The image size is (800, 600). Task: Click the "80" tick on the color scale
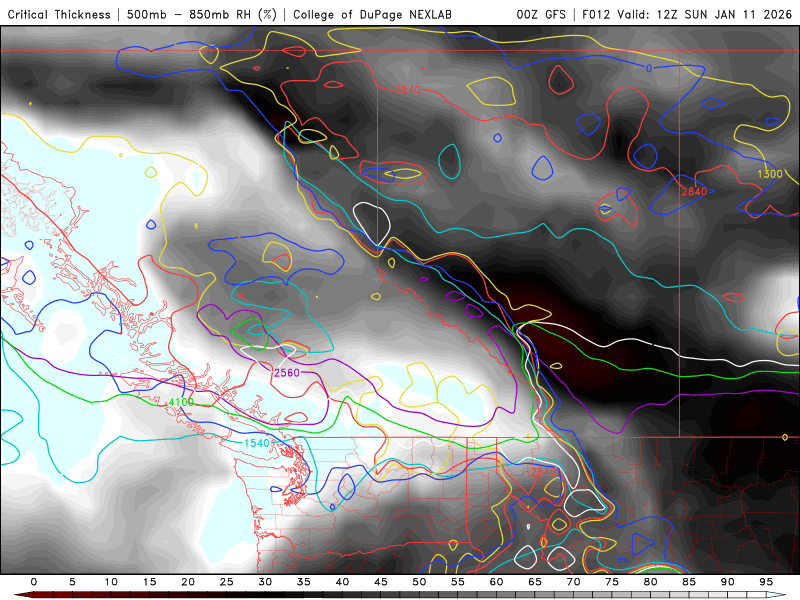coord(650,582)
